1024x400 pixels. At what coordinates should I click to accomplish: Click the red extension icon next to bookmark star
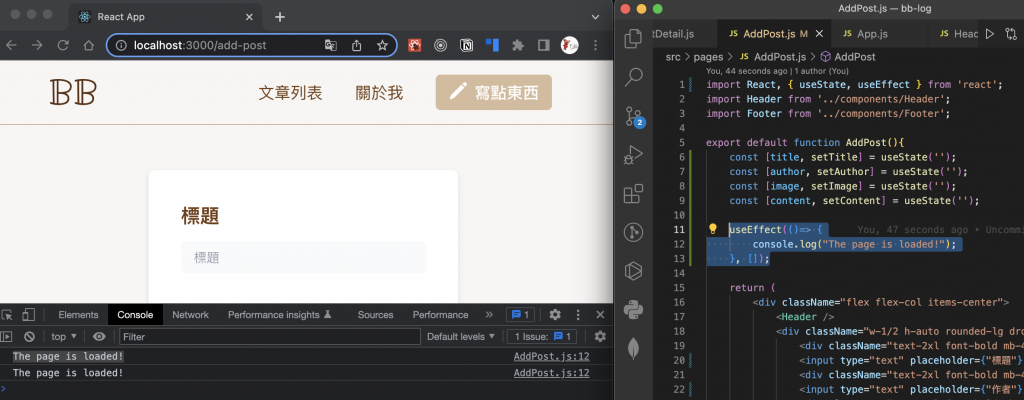[415, 45]
